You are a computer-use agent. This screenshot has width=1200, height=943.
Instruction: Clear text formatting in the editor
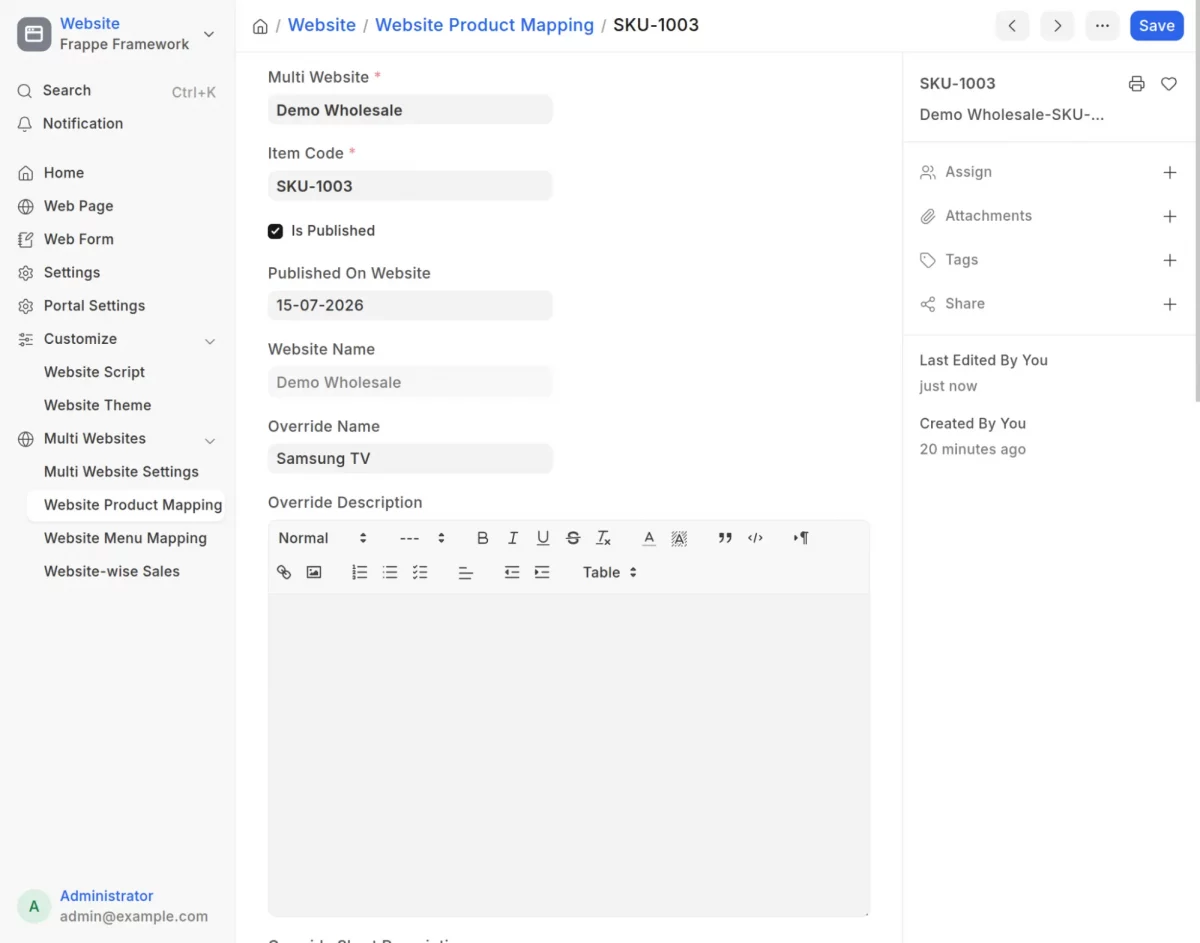point(603,538)
